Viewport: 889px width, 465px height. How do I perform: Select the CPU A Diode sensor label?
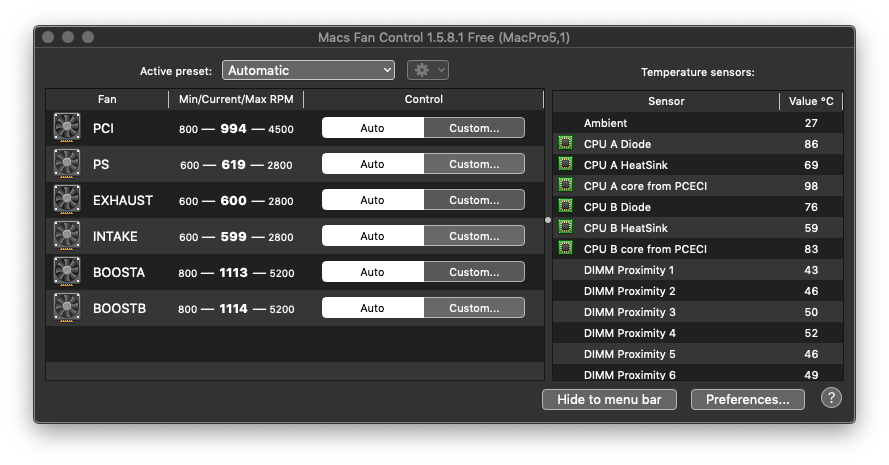[x=617, y=144]
